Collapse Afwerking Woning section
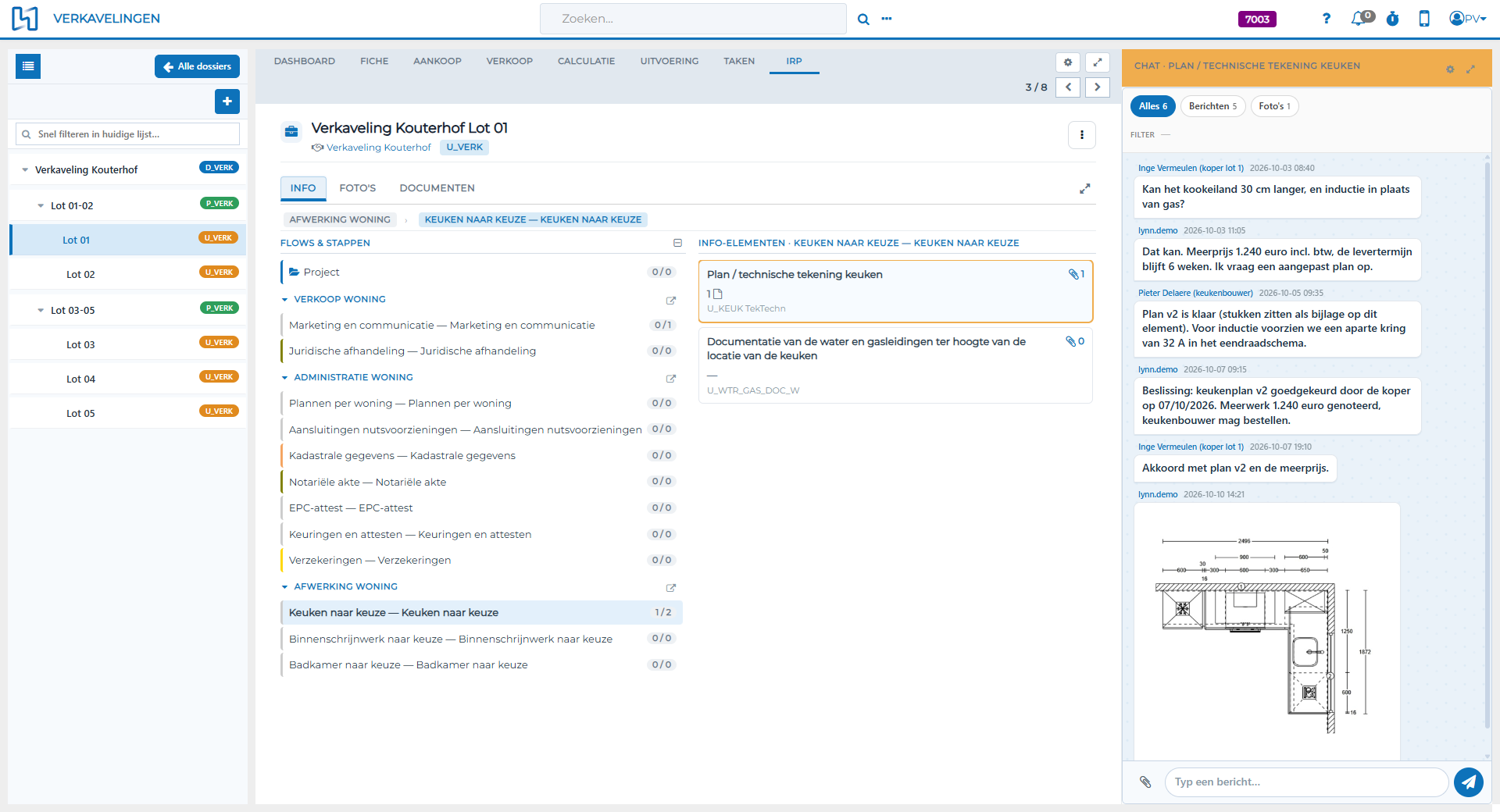The width and height of the screenshot is (1500, 812). pyautogui.click(x=285, y=587)
